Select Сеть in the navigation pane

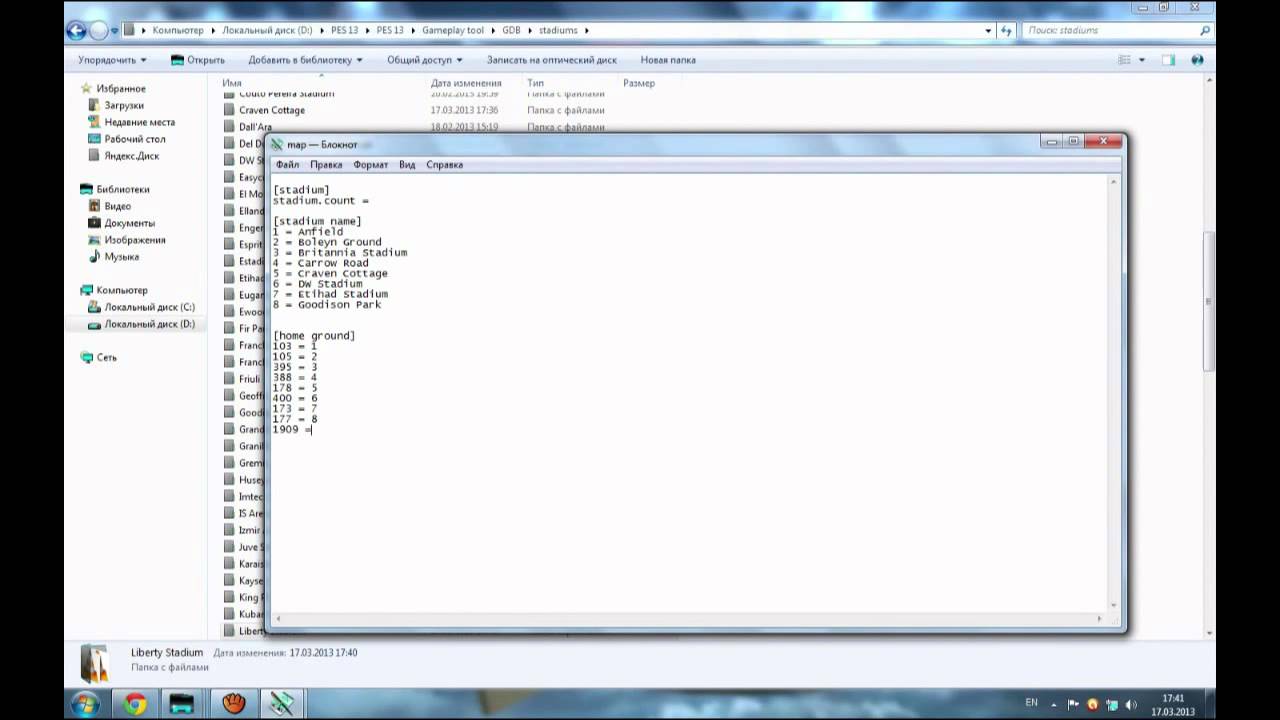pos(106,357)
